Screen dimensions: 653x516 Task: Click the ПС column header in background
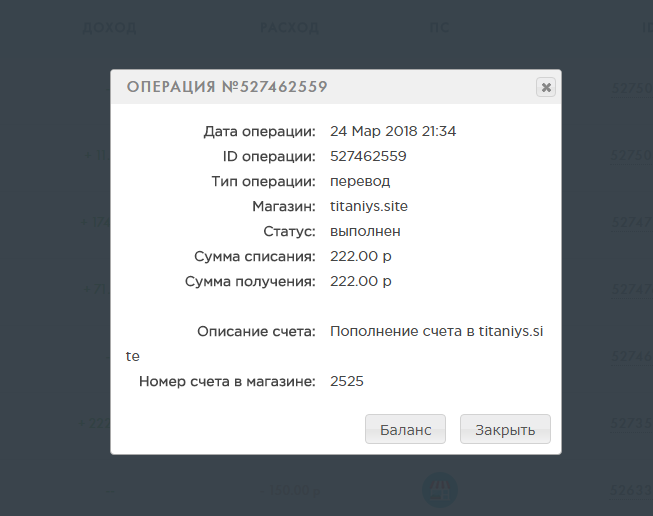point(440,27)
